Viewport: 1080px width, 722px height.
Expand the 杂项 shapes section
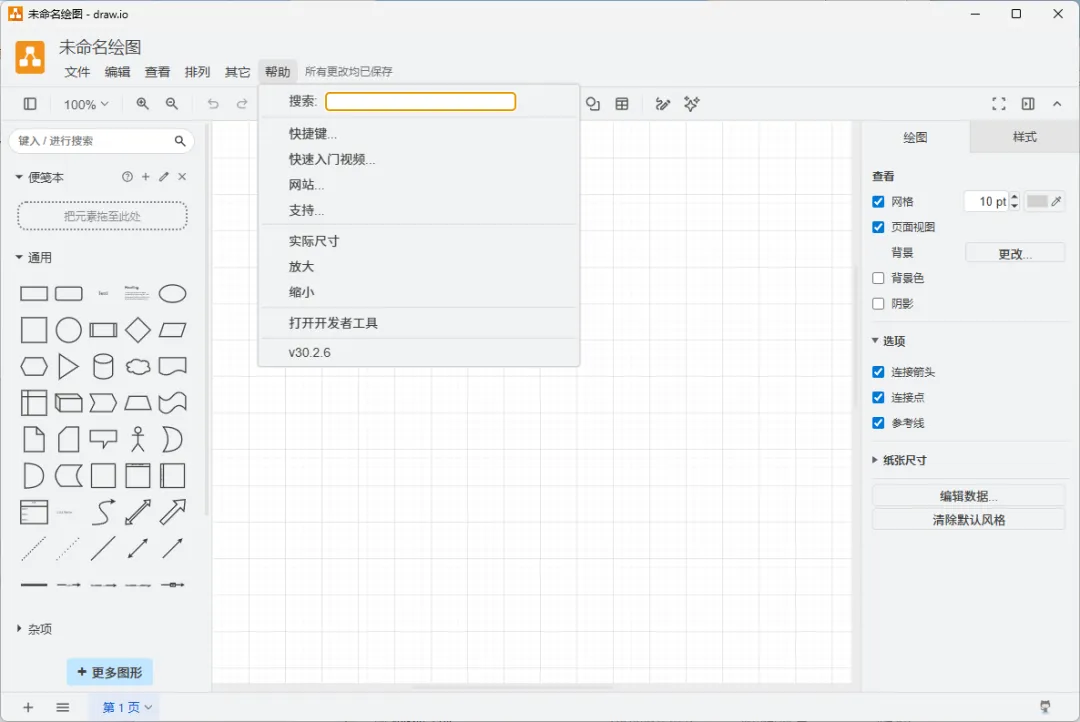(34, 629)
